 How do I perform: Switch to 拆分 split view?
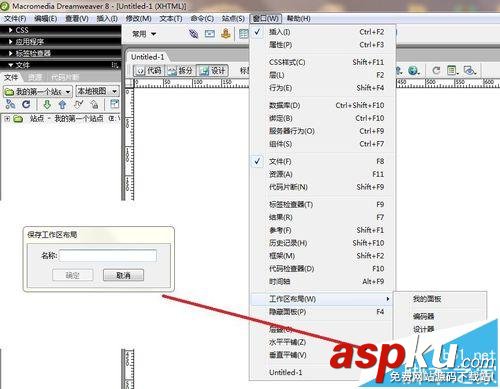(180, 70)
